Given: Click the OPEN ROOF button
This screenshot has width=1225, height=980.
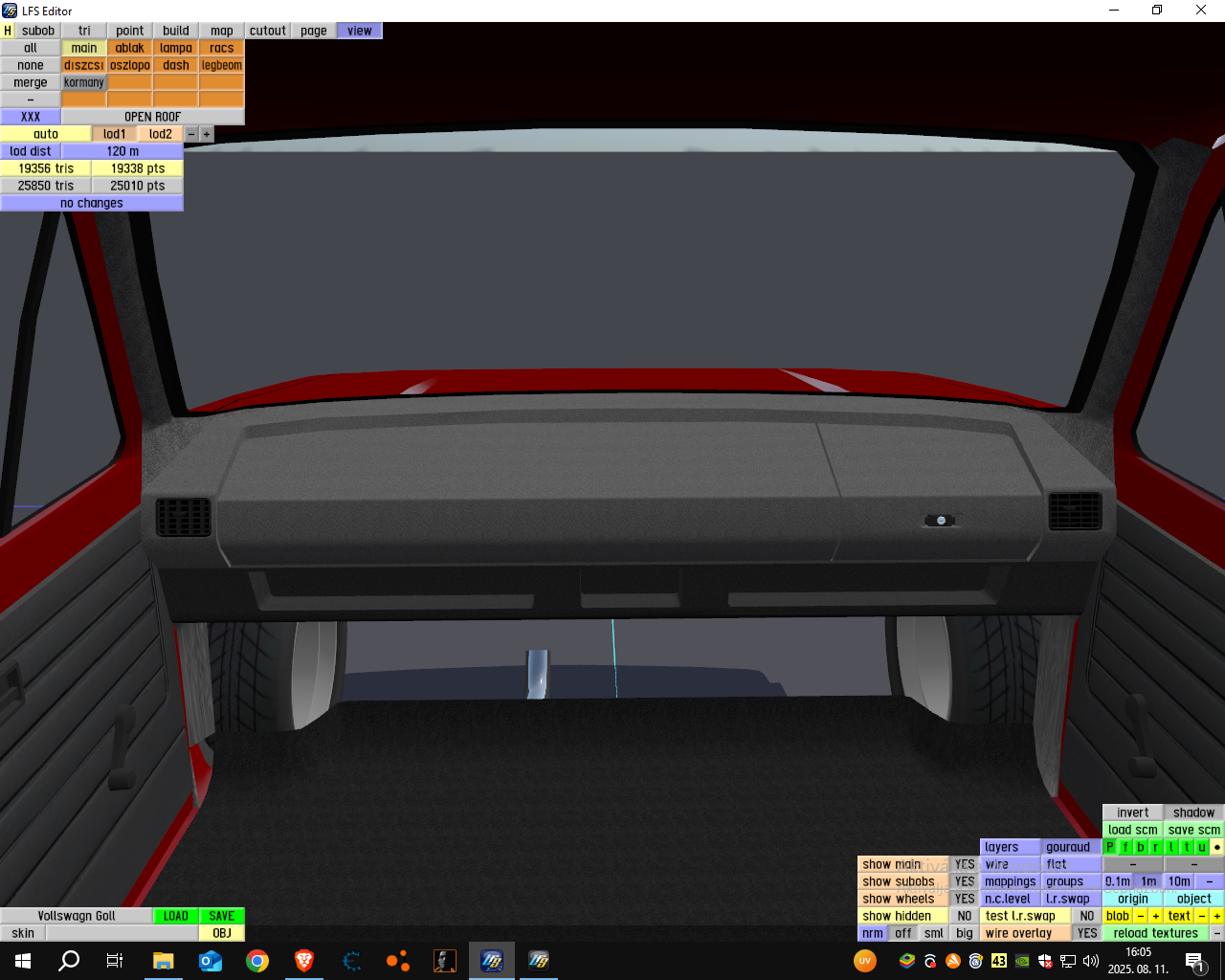Looking at the screenshot, I should [153, 117].
